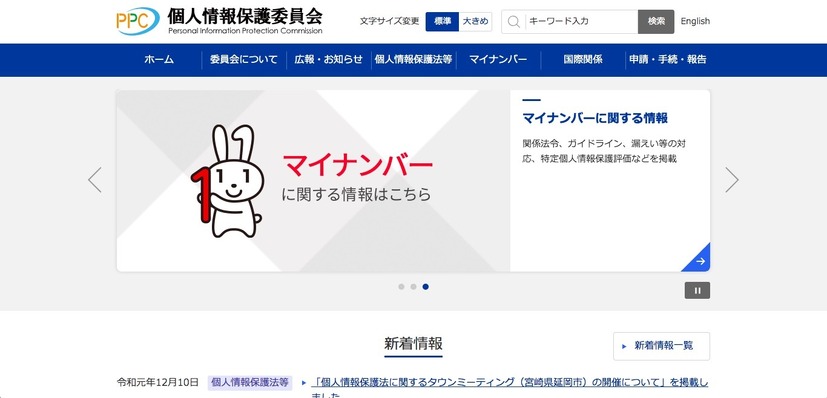The image size is (827, 398).
Task: Set font size to 標準
Action: tap(442, 22)
